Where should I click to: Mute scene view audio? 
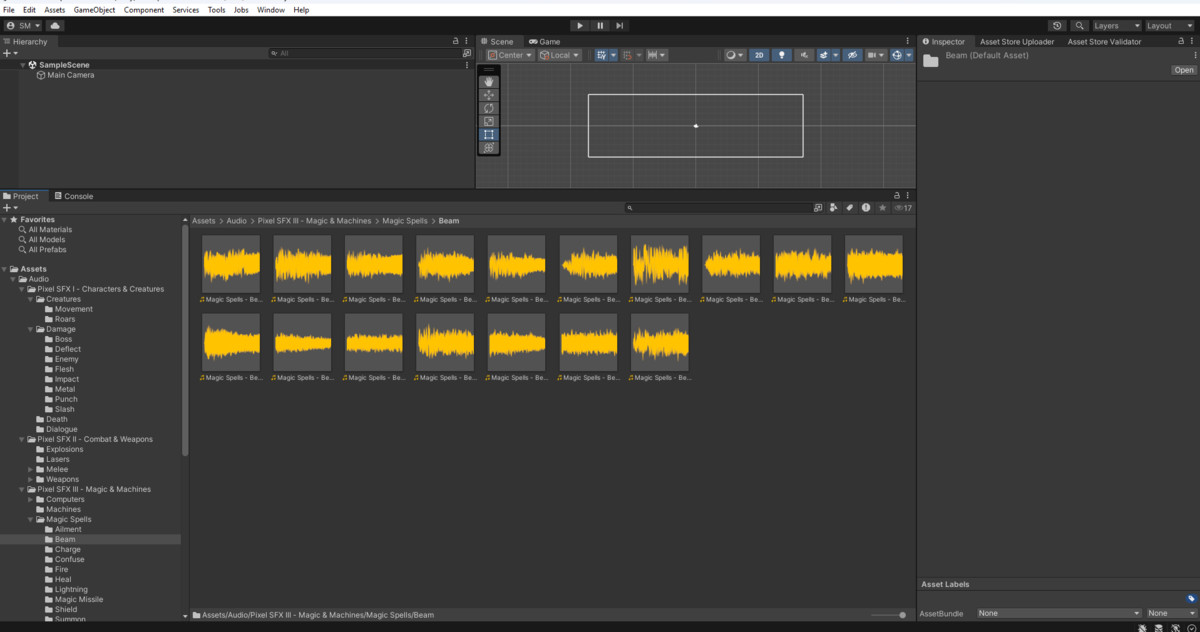[x=804, y=55]
